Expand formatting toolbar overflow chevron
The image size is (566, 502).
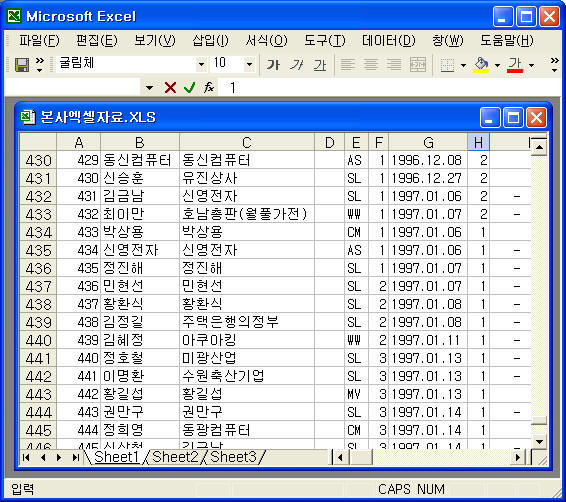point(555,64)
